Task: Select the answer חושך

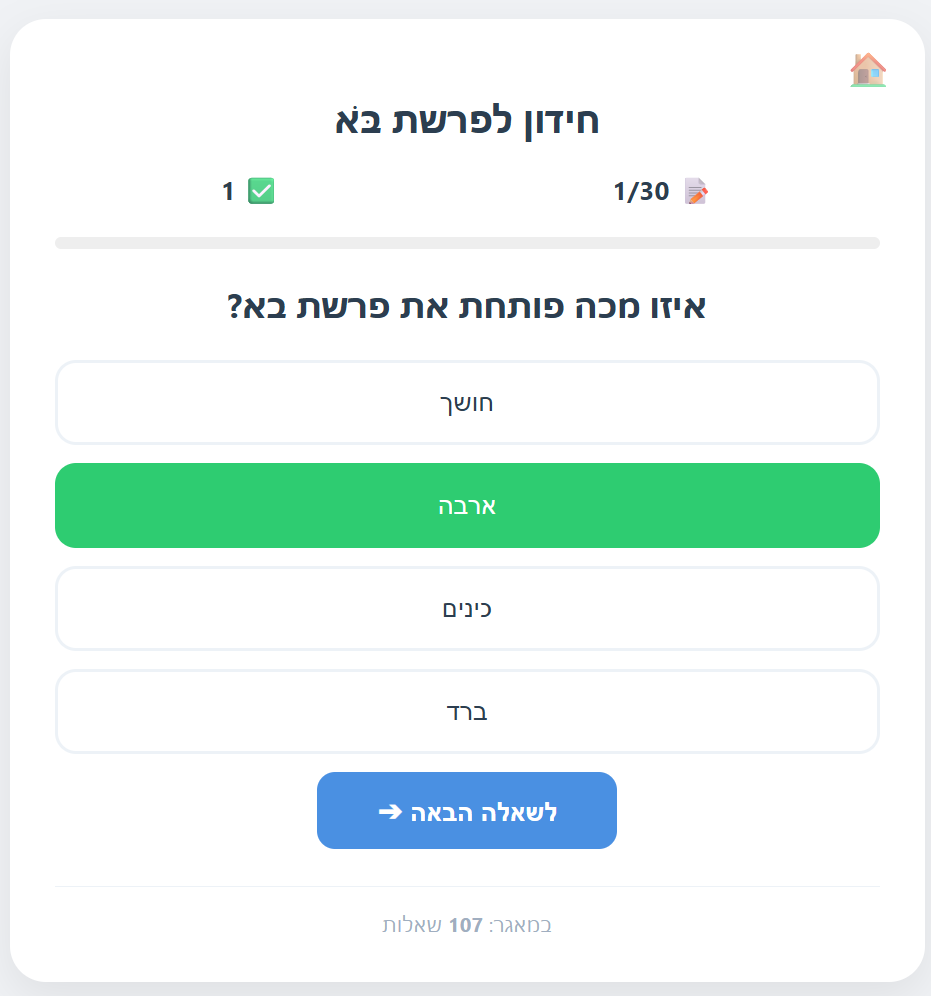Action: click(467, 403)
